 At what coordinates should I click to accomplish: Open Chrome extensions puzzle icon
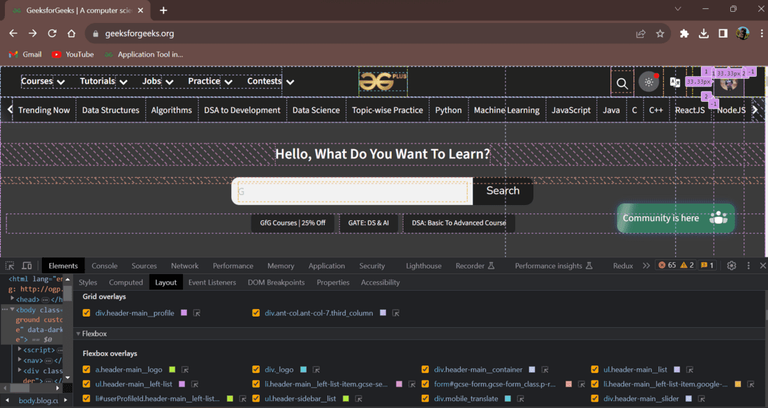coord(684,33)
